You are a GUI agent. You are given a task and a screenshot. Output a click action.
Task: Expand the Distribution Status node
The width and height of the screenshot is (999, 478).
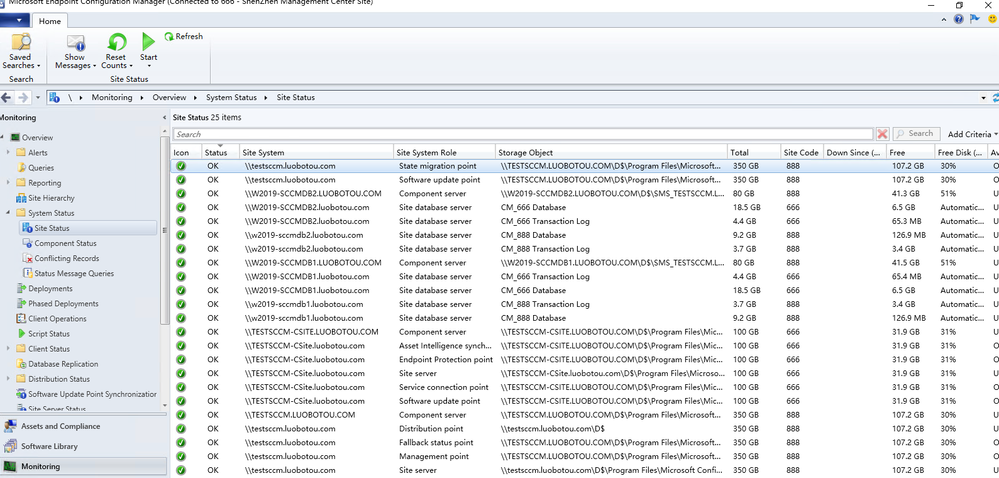pyautogui.click(x=8, y=379)
